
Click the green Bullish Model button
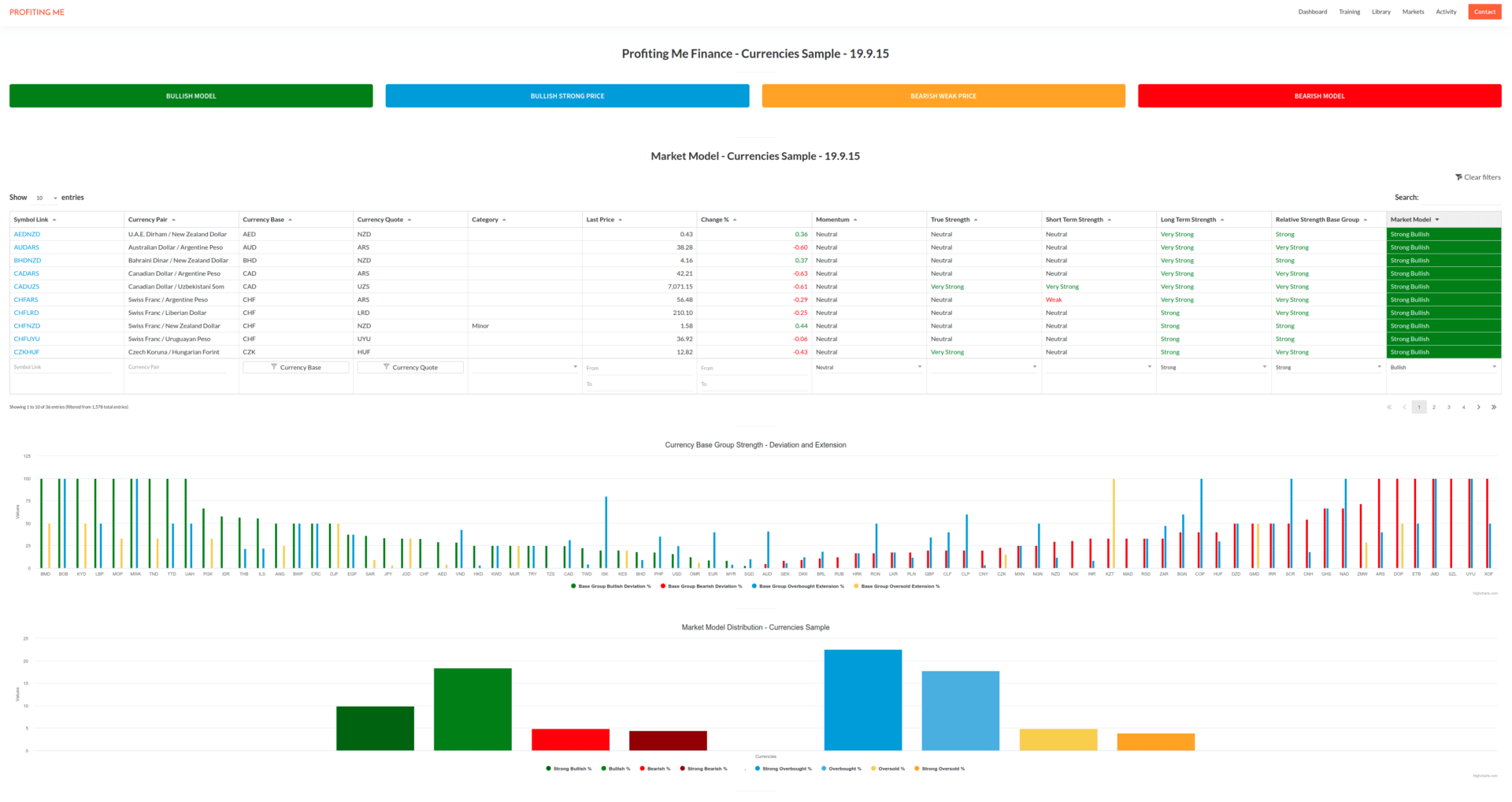[191, 96]
